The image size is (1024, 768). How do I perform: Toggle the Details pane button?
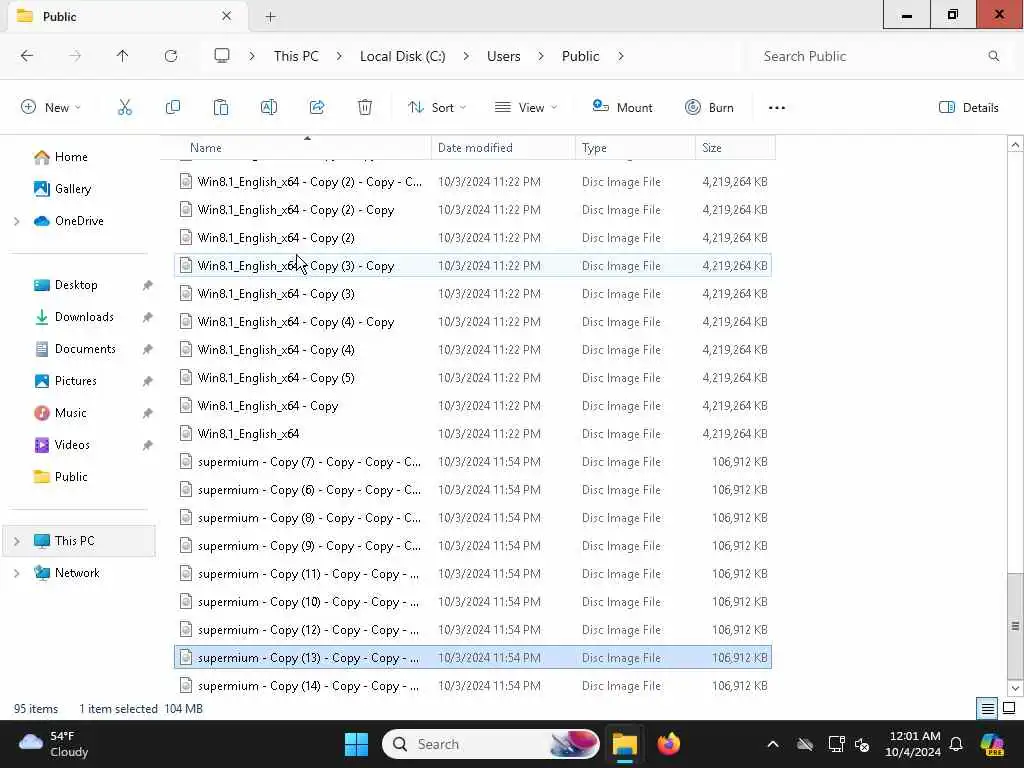coord(968,108)
